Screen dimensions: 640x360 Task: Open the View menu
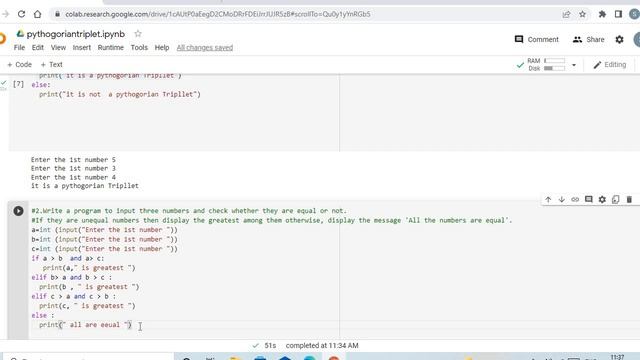coord(58,47)
